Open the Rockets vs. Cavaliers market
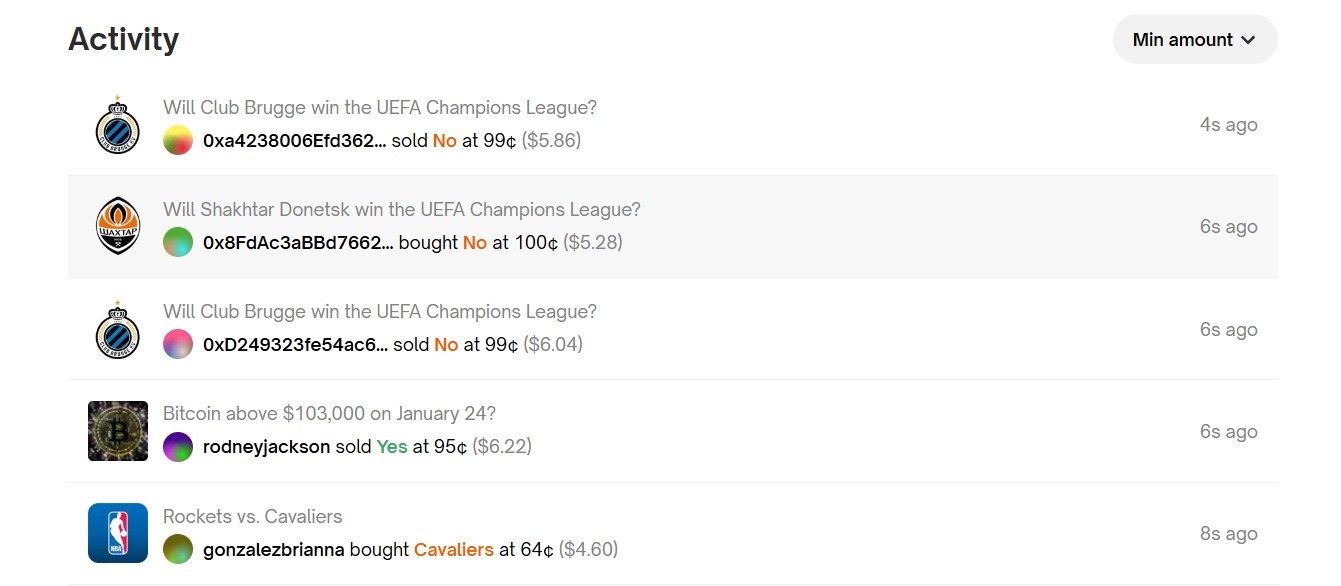1341x586 pixels. 253,517
